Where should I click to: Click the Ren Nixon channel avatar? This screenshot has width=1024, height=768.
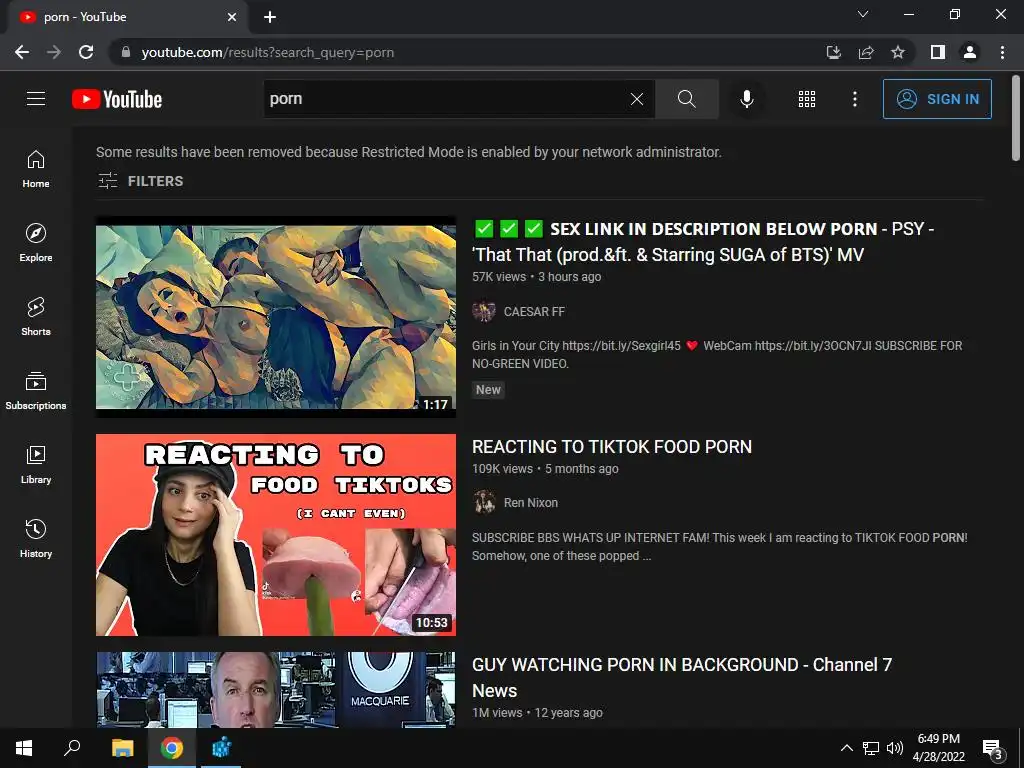click(x=484, y=503)
